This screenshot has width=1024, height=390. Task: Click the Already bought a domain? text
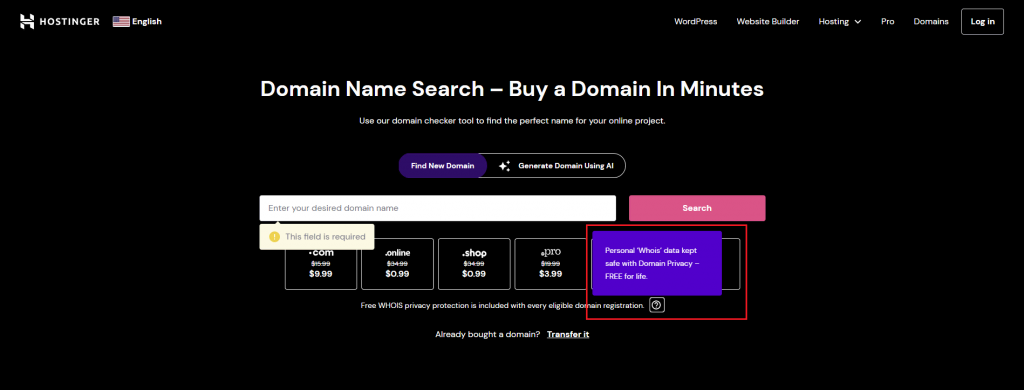pyautogui.click(x=488, y=334)
